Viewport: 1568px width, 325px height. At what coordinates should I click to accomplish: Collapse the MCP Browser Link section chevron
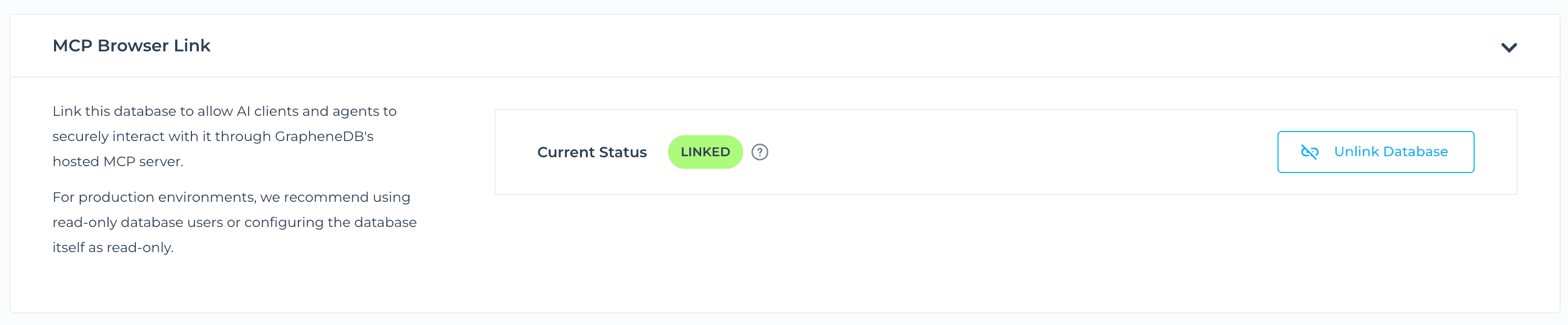(1508, 48)
